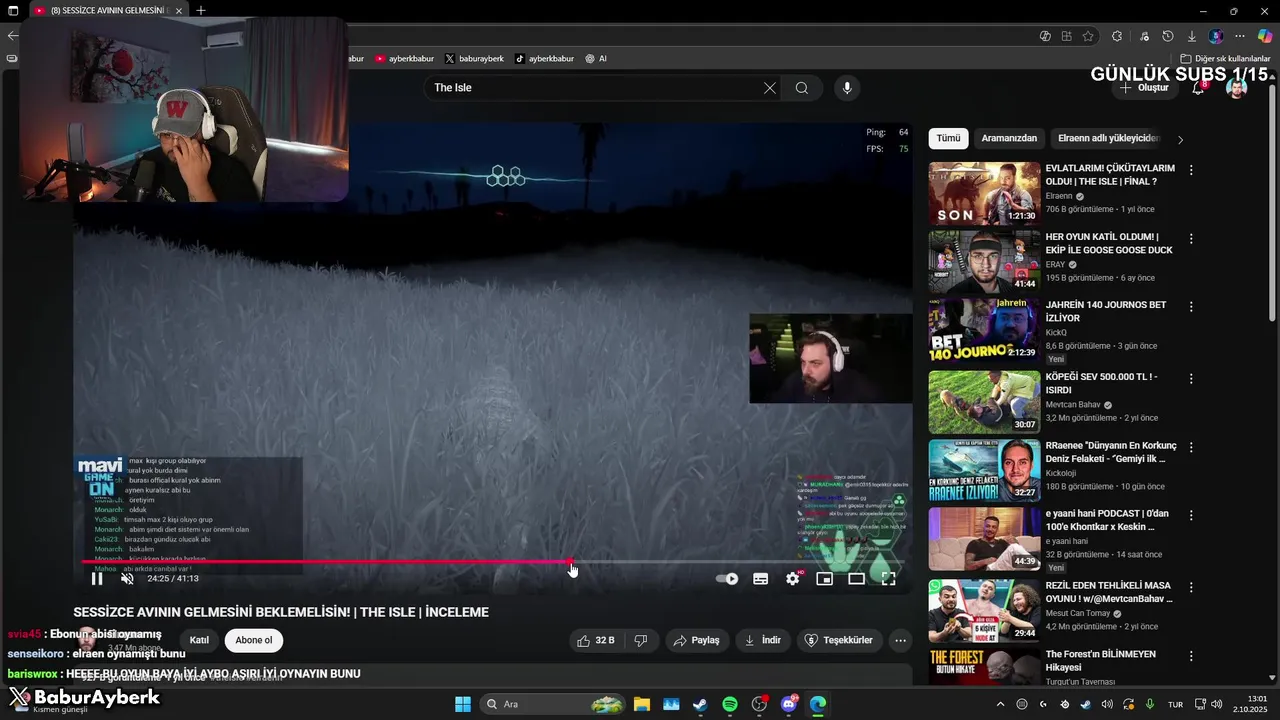Pause the YouTube video
1280x720 pixels.
point(97,578)
